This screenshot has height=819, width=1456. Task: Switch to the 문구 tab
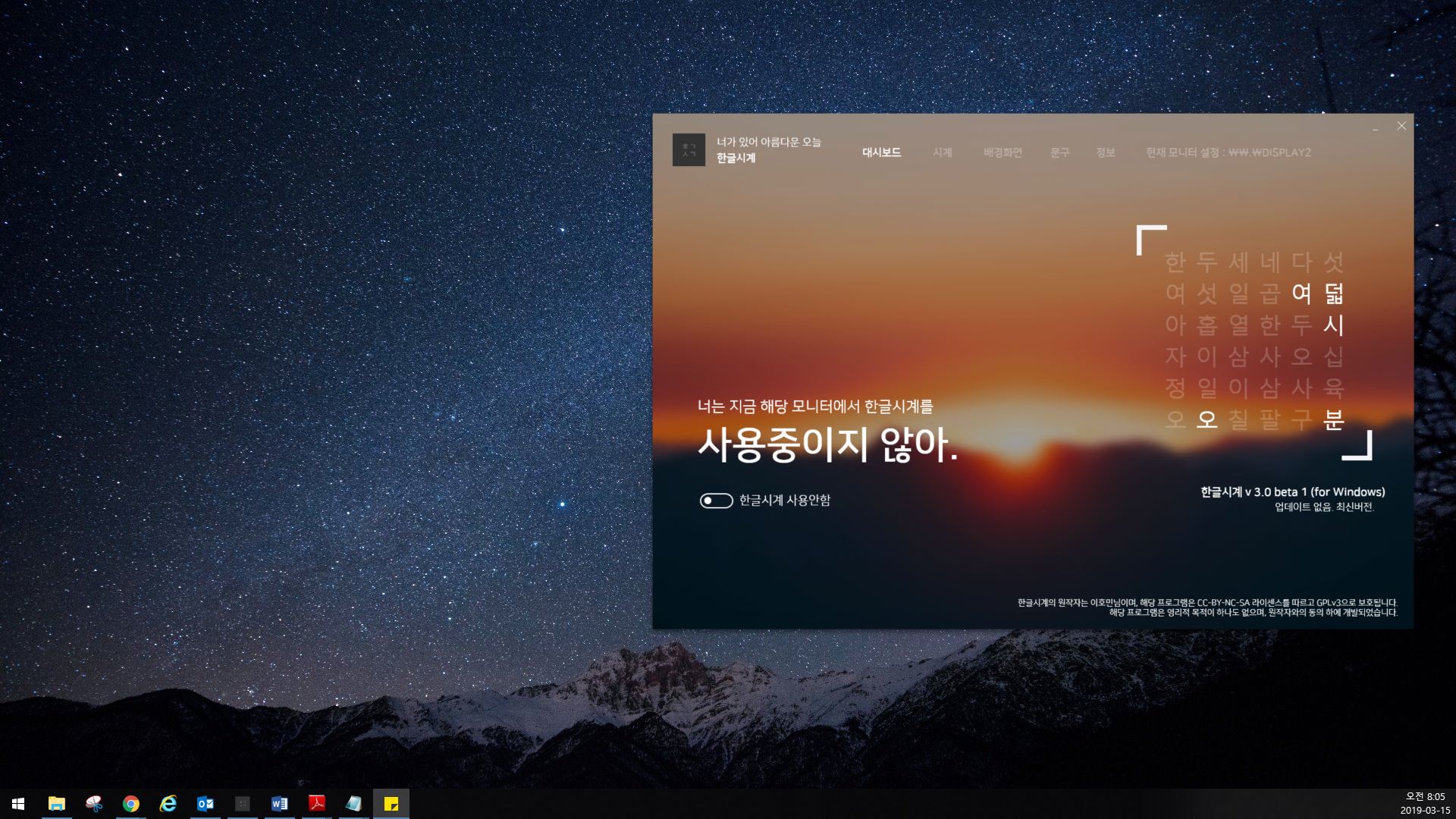(1059, 152)
